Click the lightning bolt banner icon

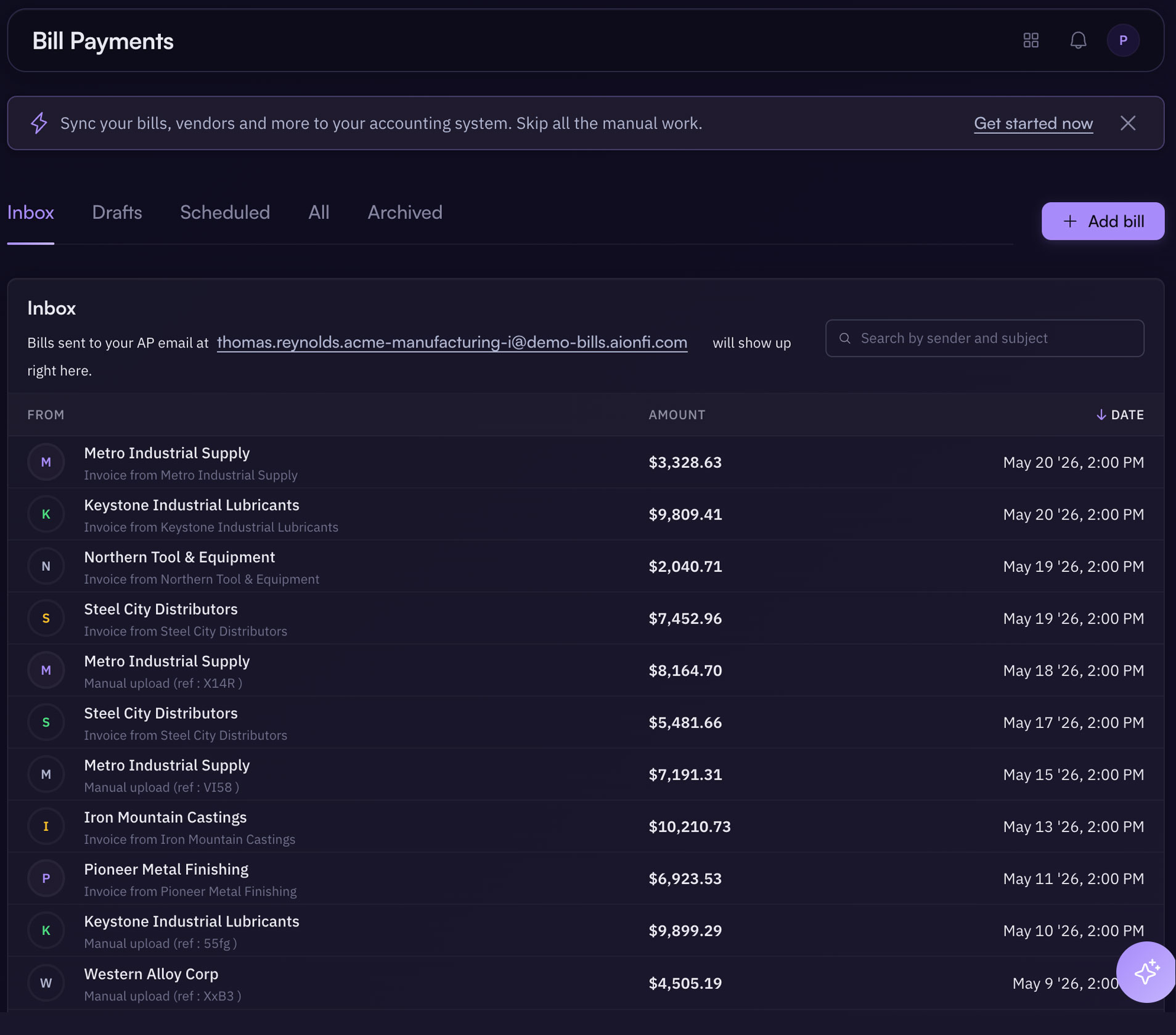[x=39, y=123]
